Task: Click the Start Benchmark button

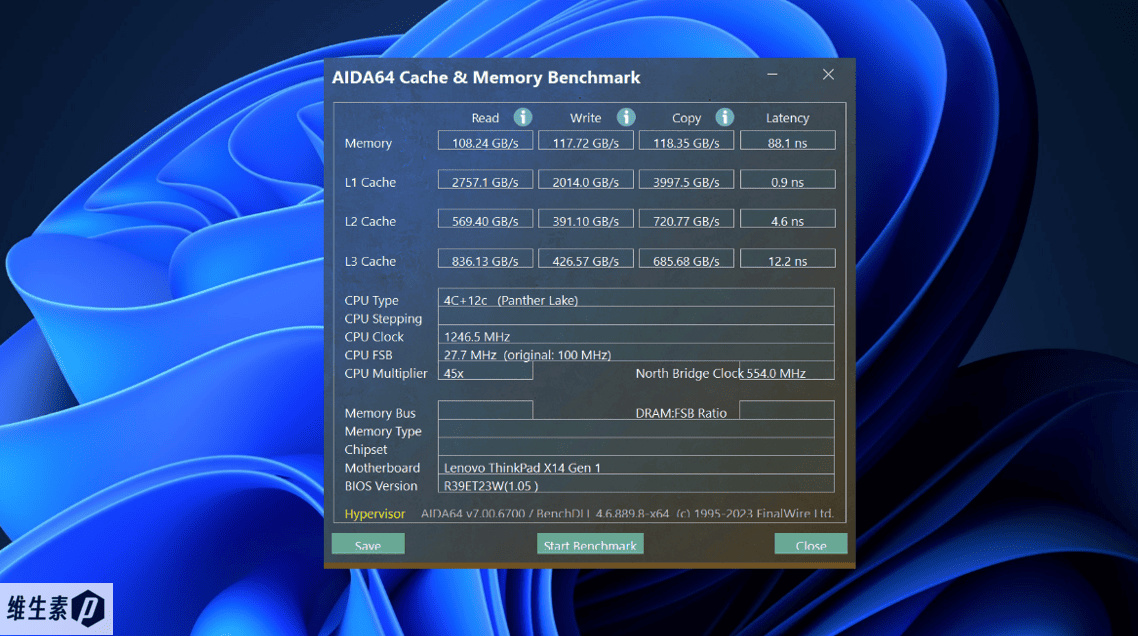Action: [590, 544]
